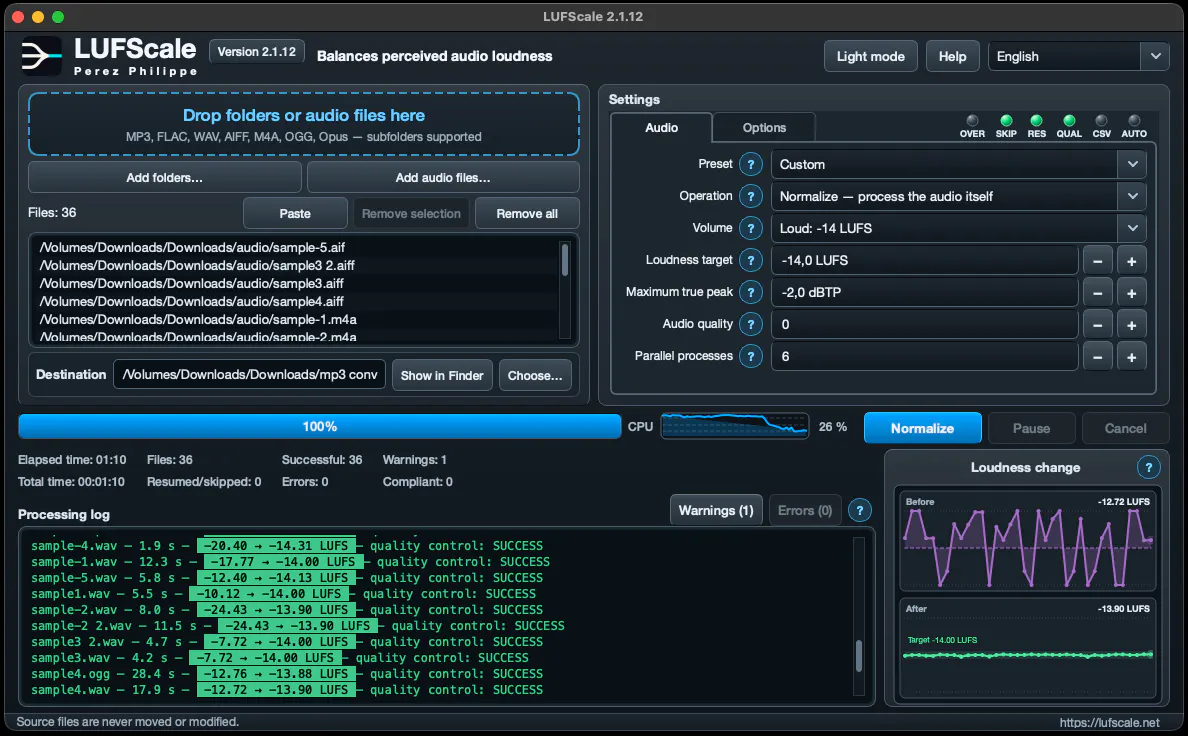Image resolution: width=1188 pixels, height=736 pixels.
Task: Decrease Maximum true peak value
Action: click(x=1097, y=293)
